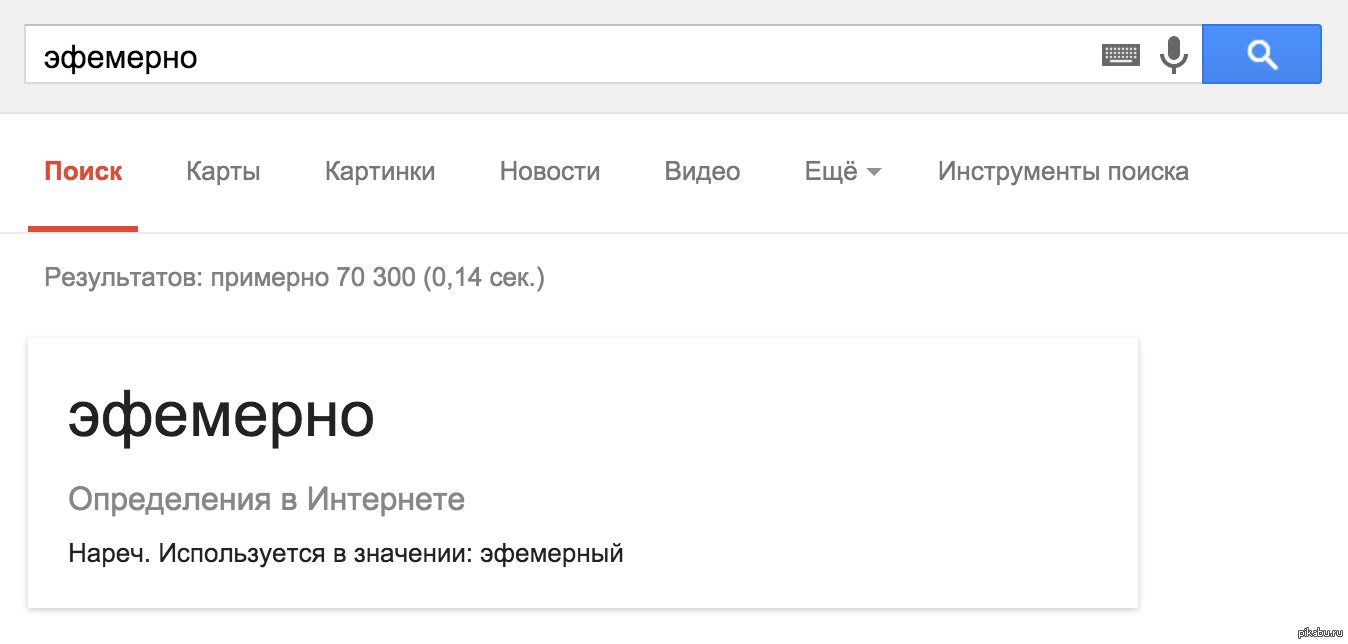The height and width of the screenshot is (644, 1348).
Task: Open the Инструменты поиска options
Action: coord(1063,172)
